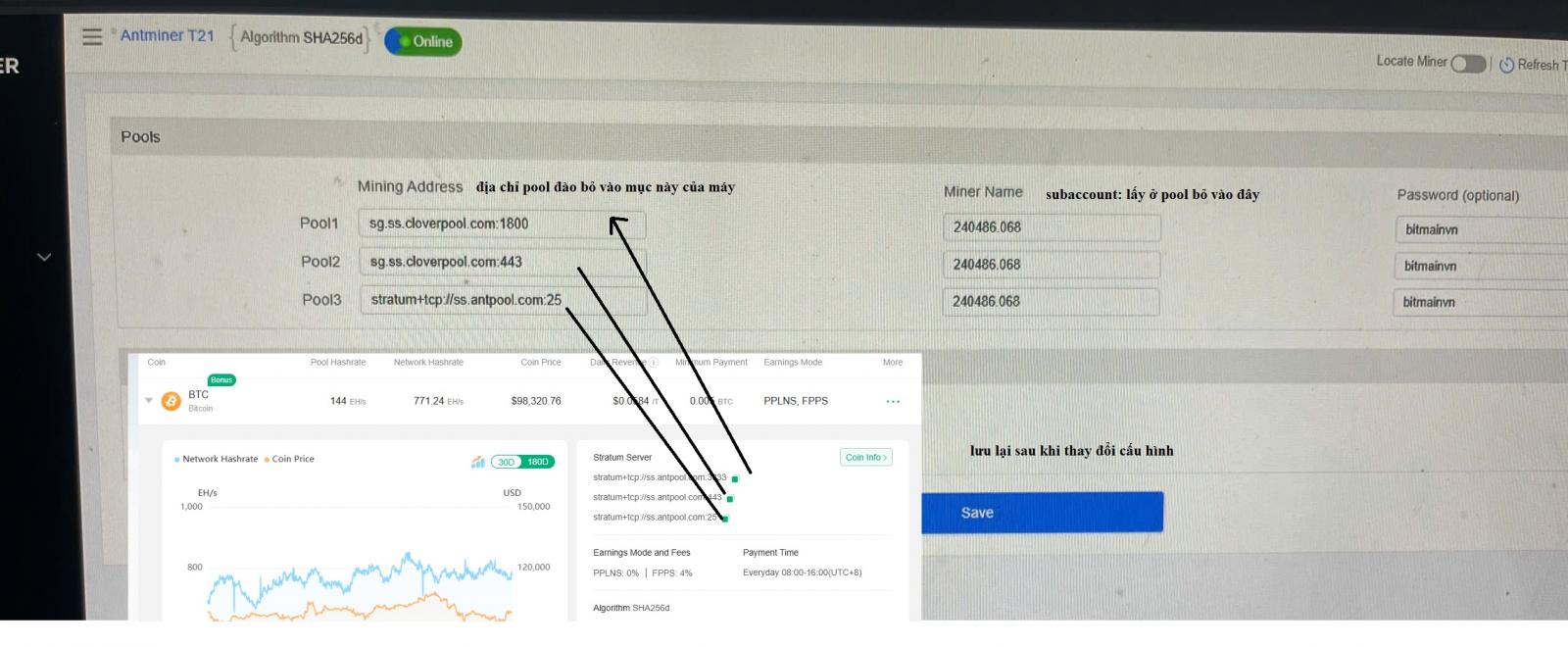Click the green Online status badge
This screenshot has height=647, width=1568.
(423, 41)
